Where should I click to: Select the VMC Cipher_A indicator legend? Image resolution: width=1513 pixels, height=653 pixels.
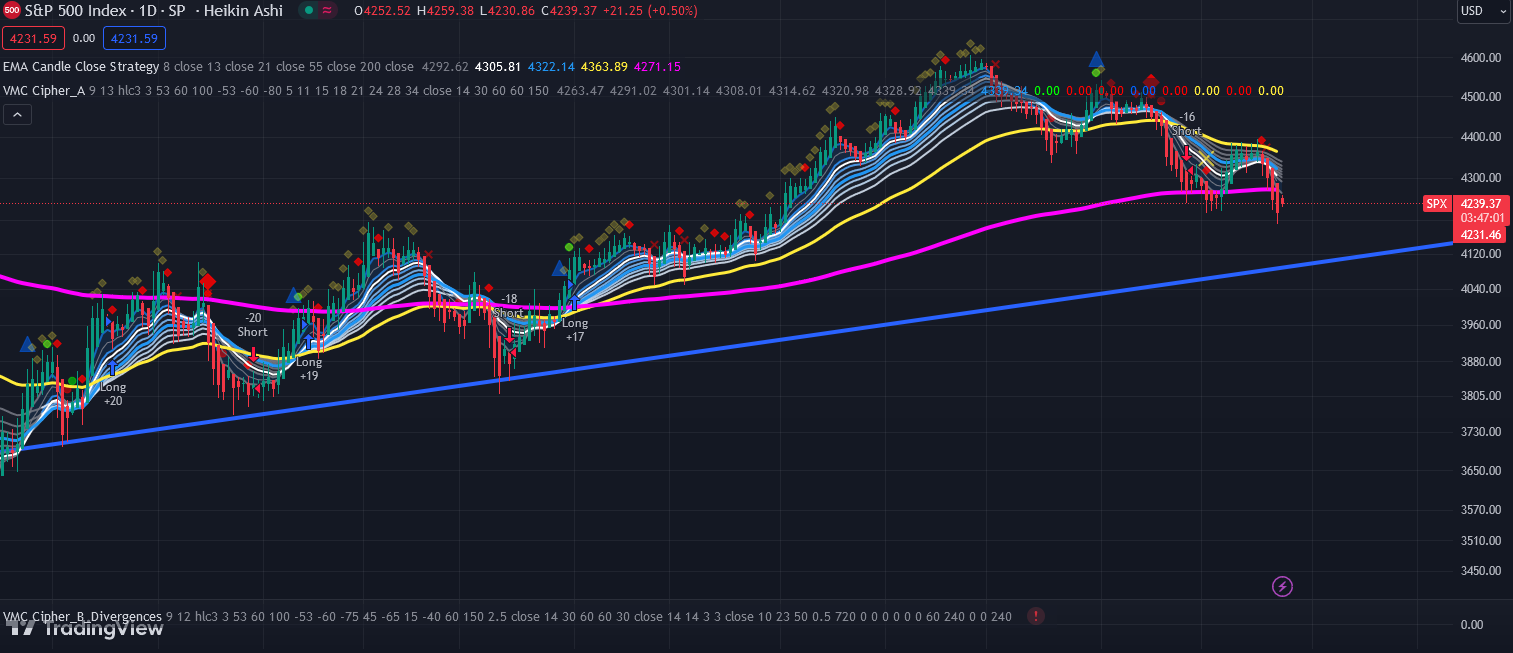(x=44, y=91)
